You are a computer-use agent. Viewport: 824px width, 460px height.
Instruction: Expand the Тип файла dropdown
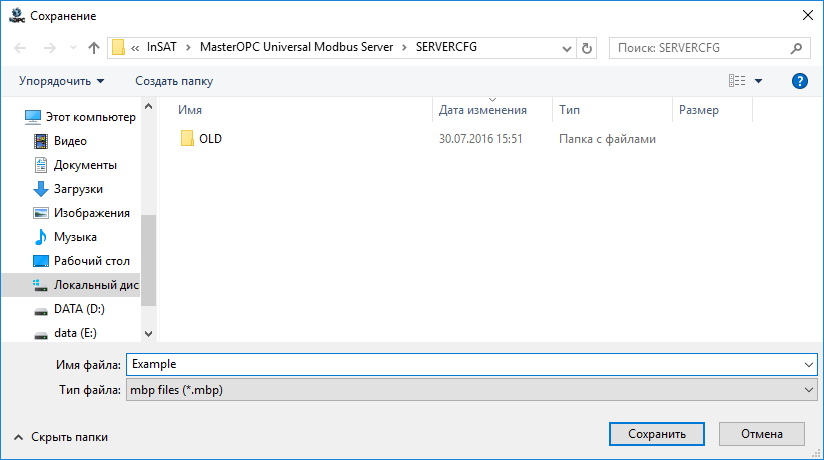click(x=809, y=390)
